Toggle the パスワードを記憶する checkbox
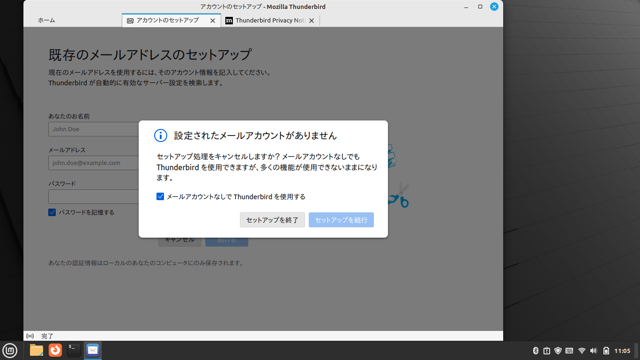Viewport: 640px width, 360px height. 52,212
